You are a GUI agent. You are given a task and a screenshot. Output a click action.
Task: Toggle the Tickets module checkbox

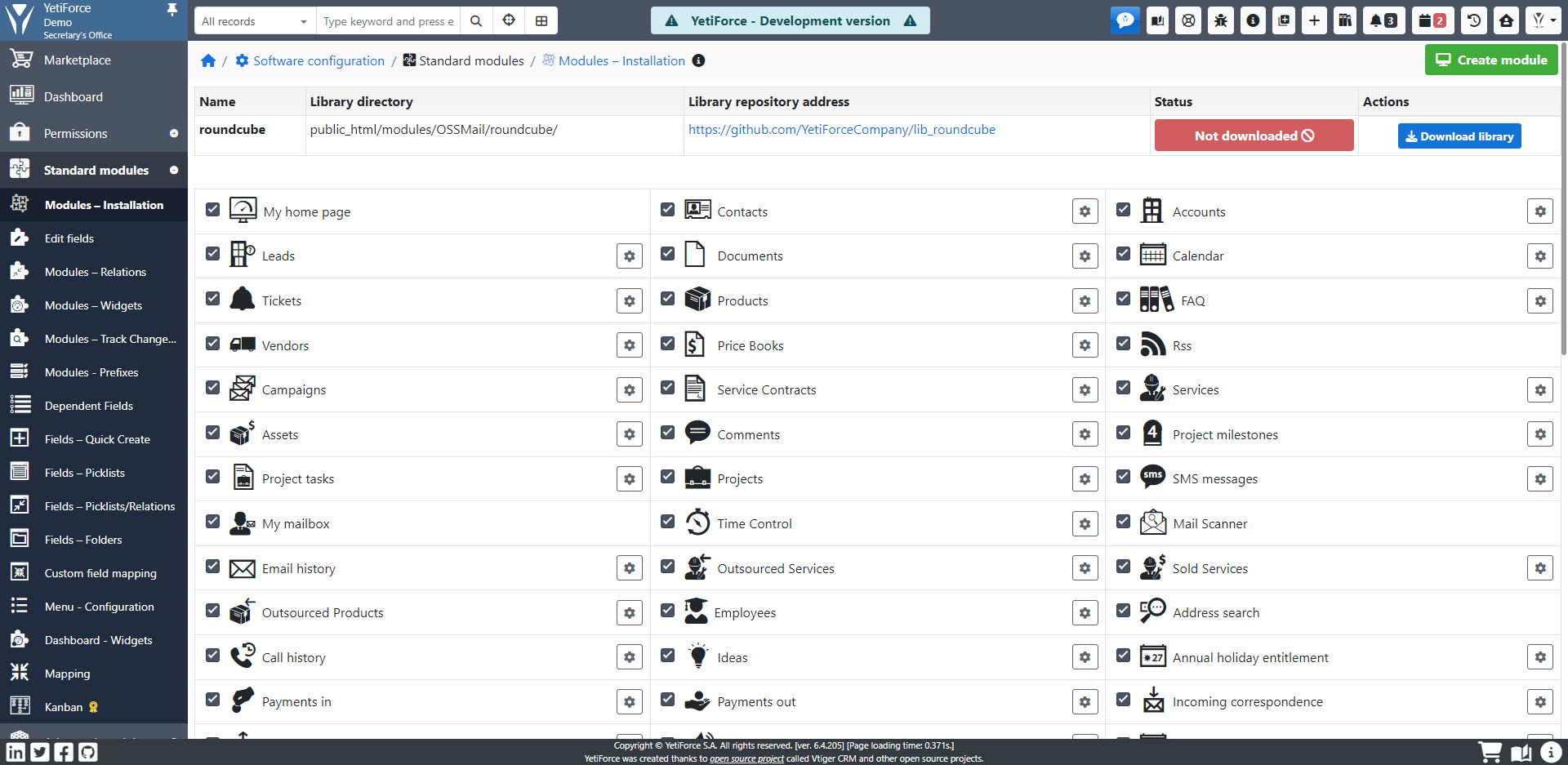pos(213,298)
